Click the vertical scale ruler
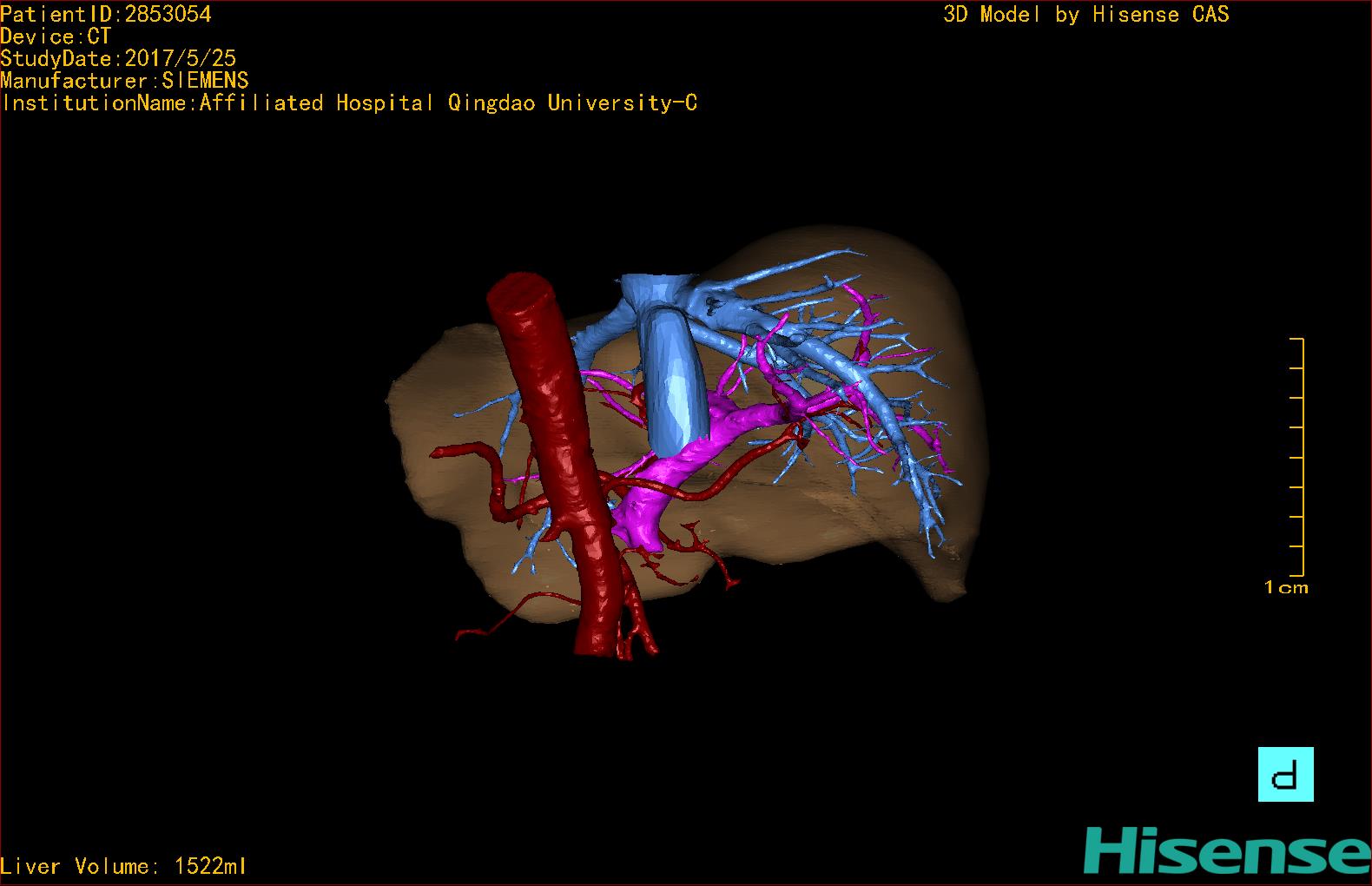The width and height of the screenshot is (1372, 886). (1297, 457)
